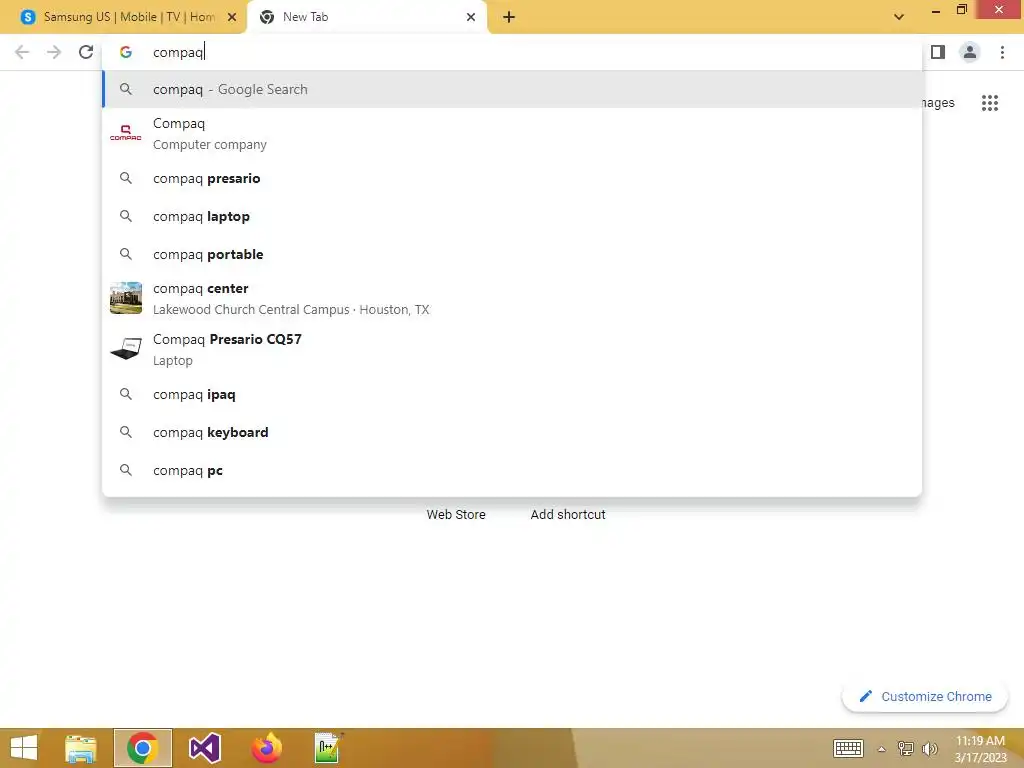Reload the current page
The image size is (1024, 768).
coord(86,52)
